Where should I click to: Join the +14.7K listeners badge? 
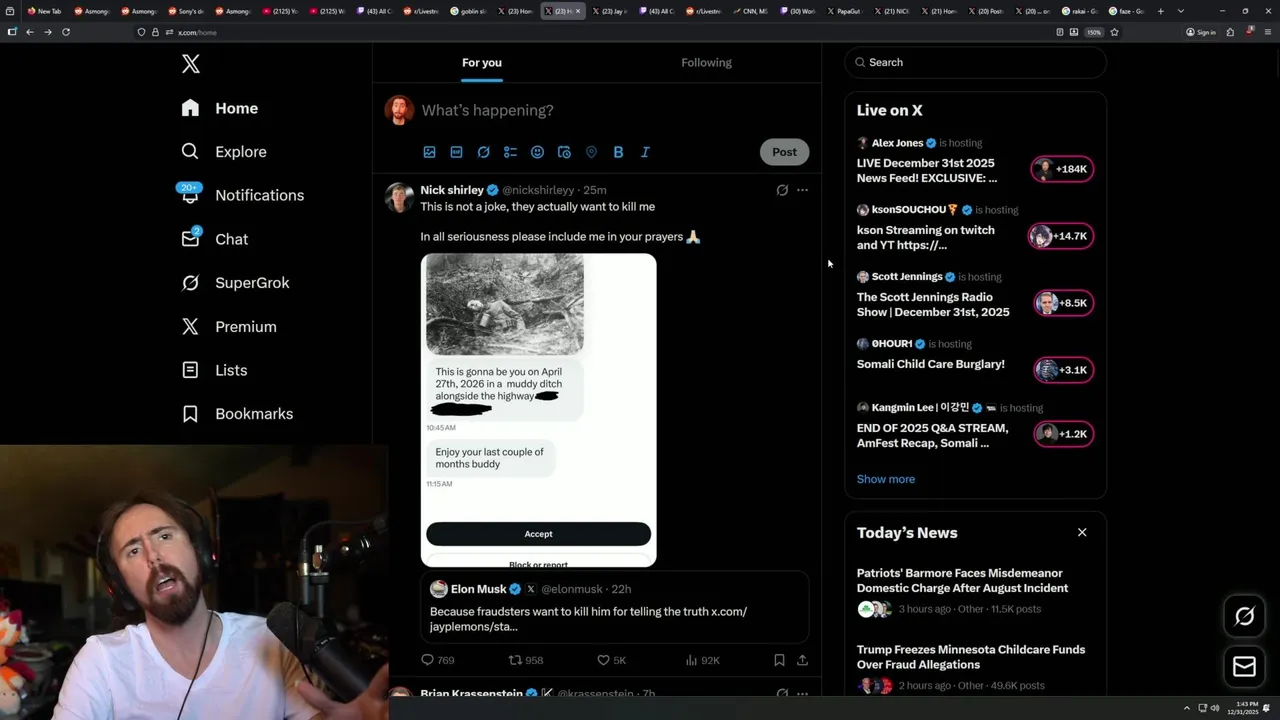1061,236
